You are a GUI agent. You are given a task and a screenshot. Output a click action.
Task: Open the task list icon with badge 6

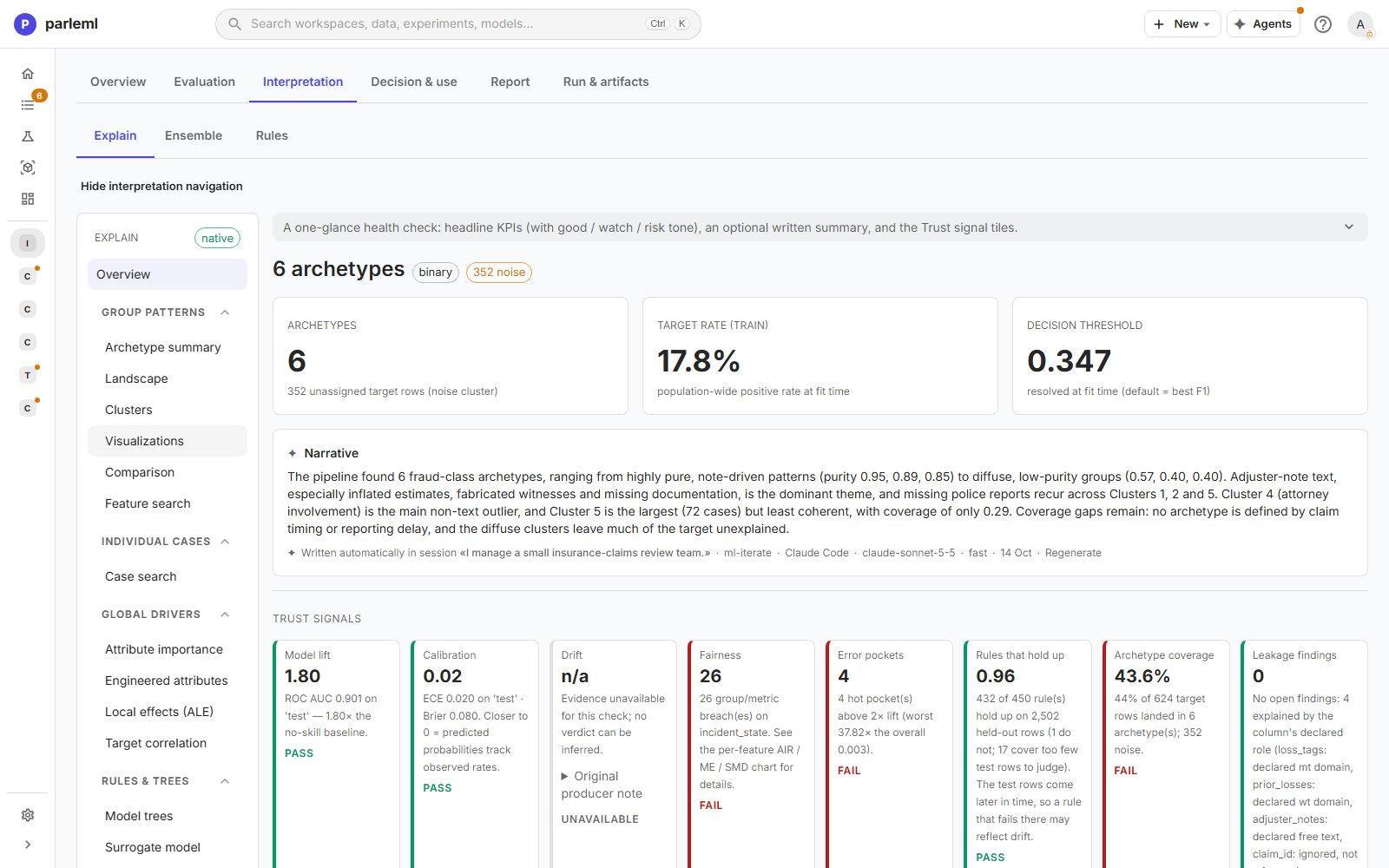[x=28, y=105]
